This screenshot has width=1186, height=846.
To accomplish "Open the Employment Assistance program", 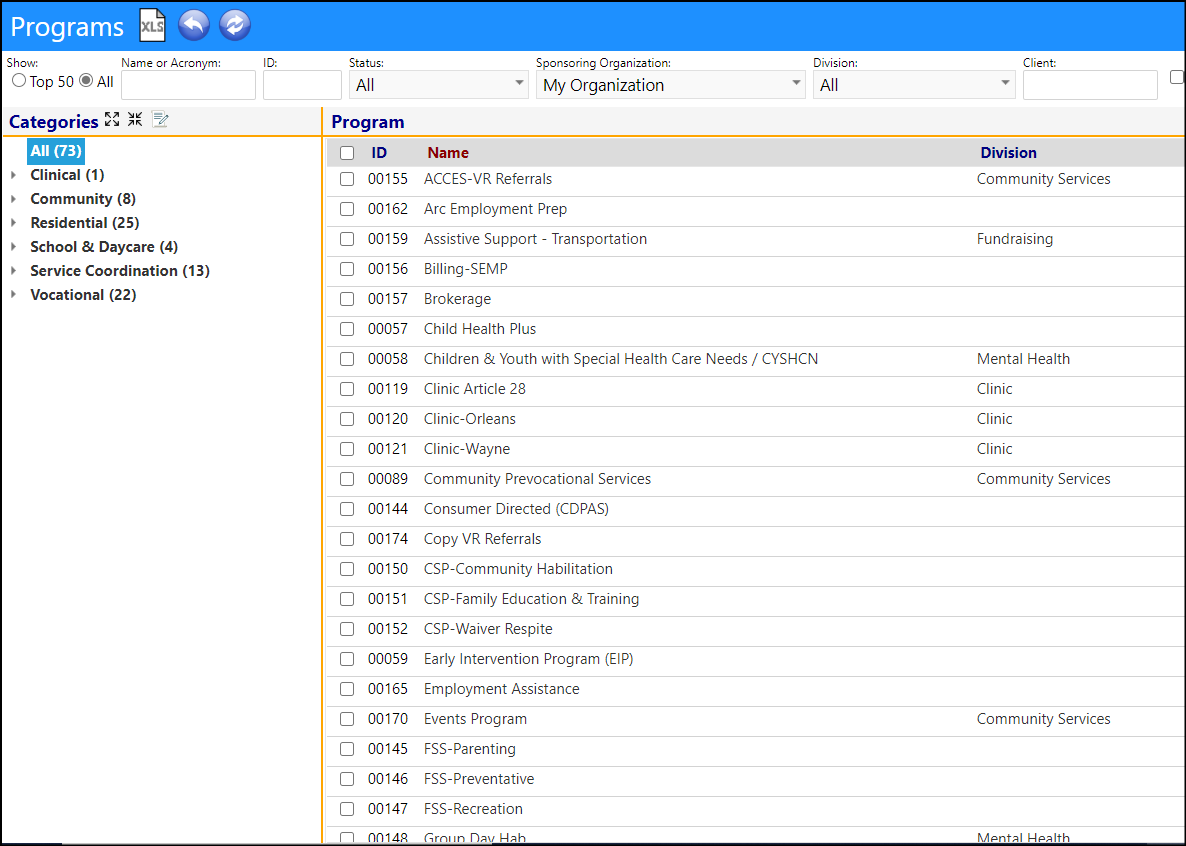I will [501, 689].
